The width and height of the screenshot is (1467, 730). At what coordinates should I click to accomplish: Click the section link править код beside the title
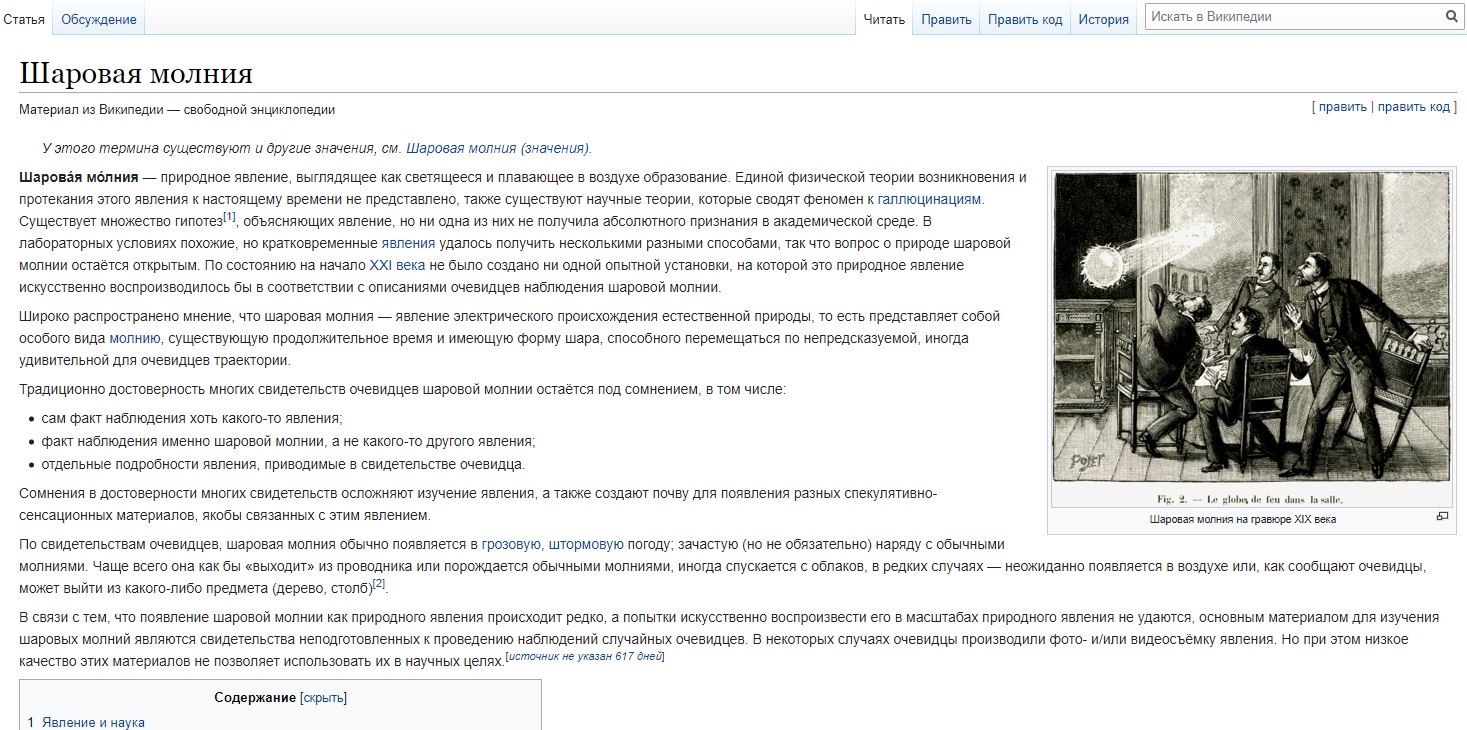[x=1414, y=107]
